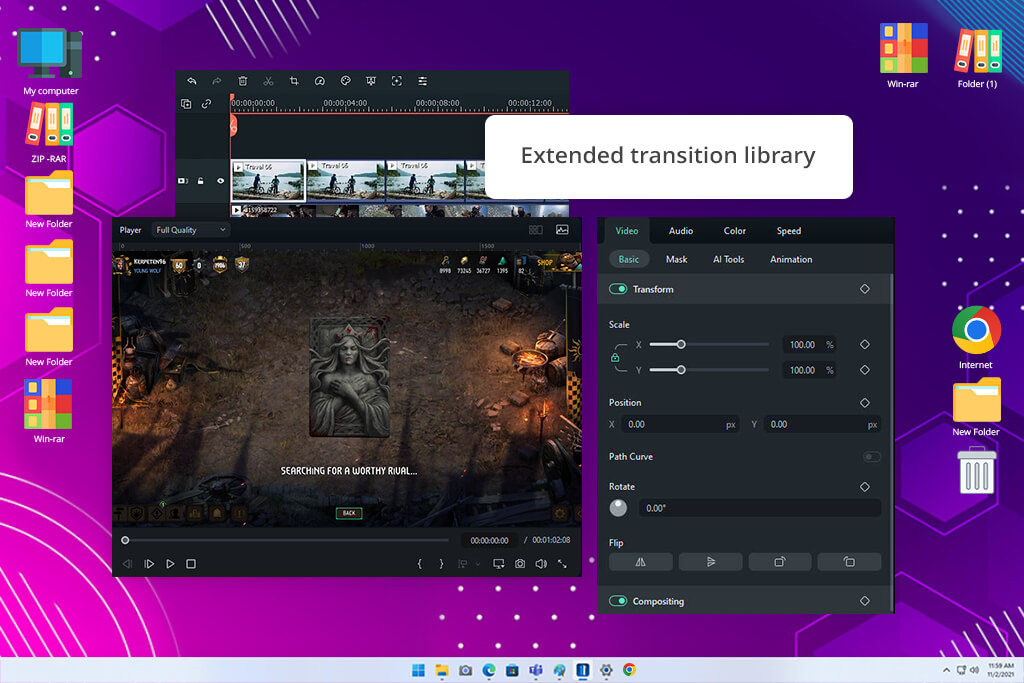The height and width of the screenshot is (683, 1024).
Task: Click the Scale X slider handle
Action: [680, 344]
